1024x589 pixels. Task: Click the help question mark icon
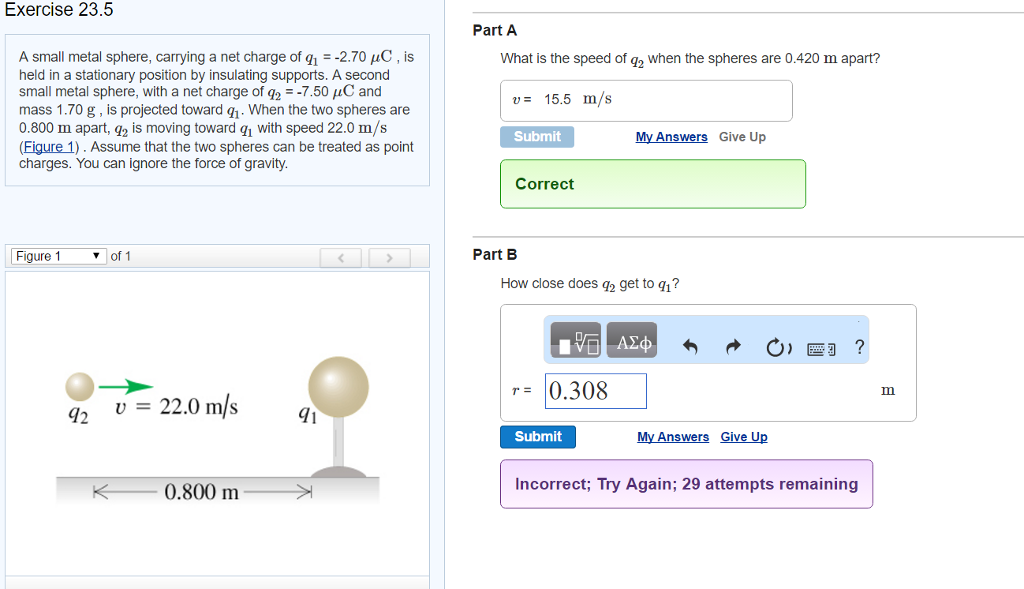pos(858,340)
